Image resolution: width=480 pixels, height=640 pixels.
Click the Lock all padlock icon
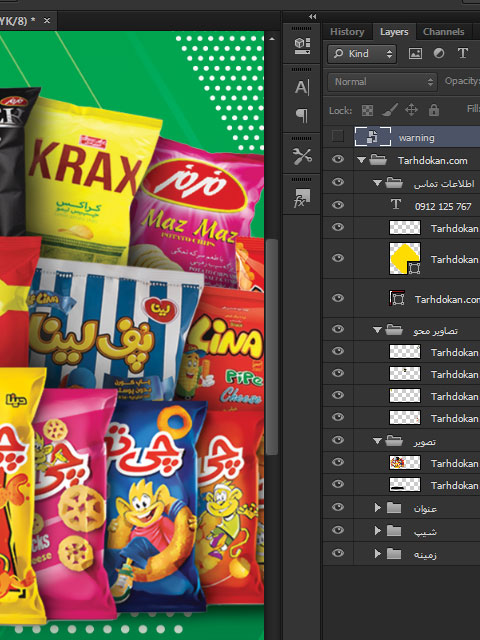point(434,110)
